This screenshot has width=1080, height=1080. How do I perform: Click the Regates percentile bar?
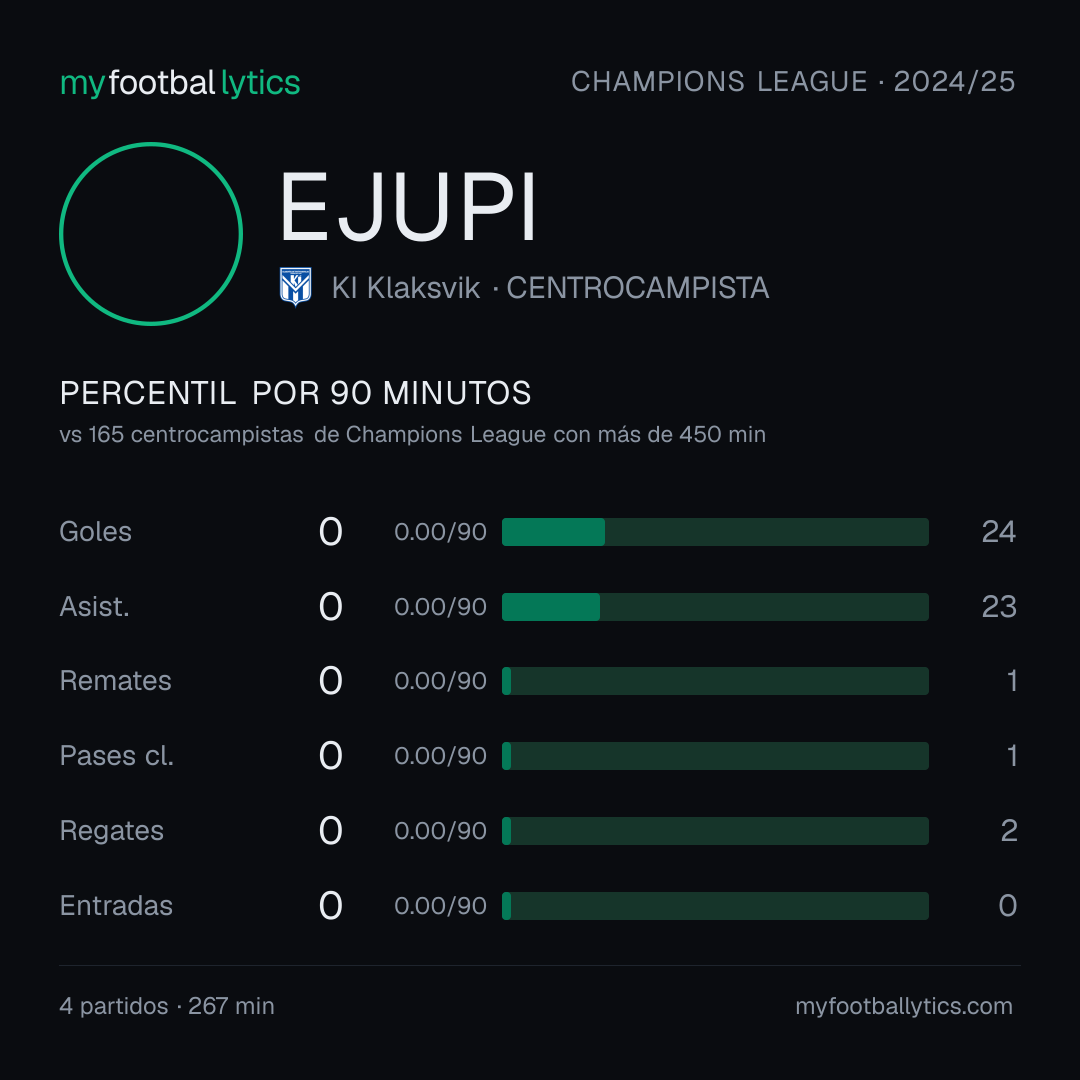(715, 831)
